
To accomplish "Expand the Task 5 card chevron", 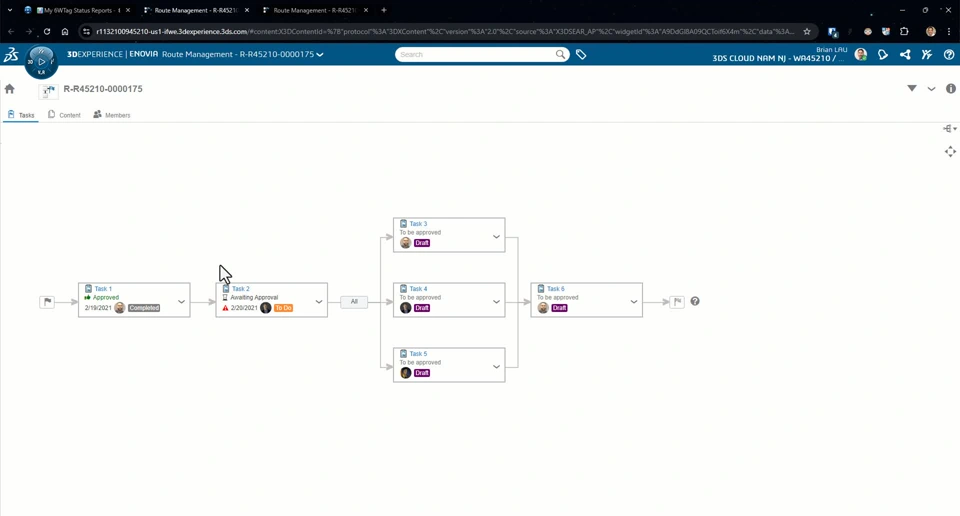I will click(497, 367).
